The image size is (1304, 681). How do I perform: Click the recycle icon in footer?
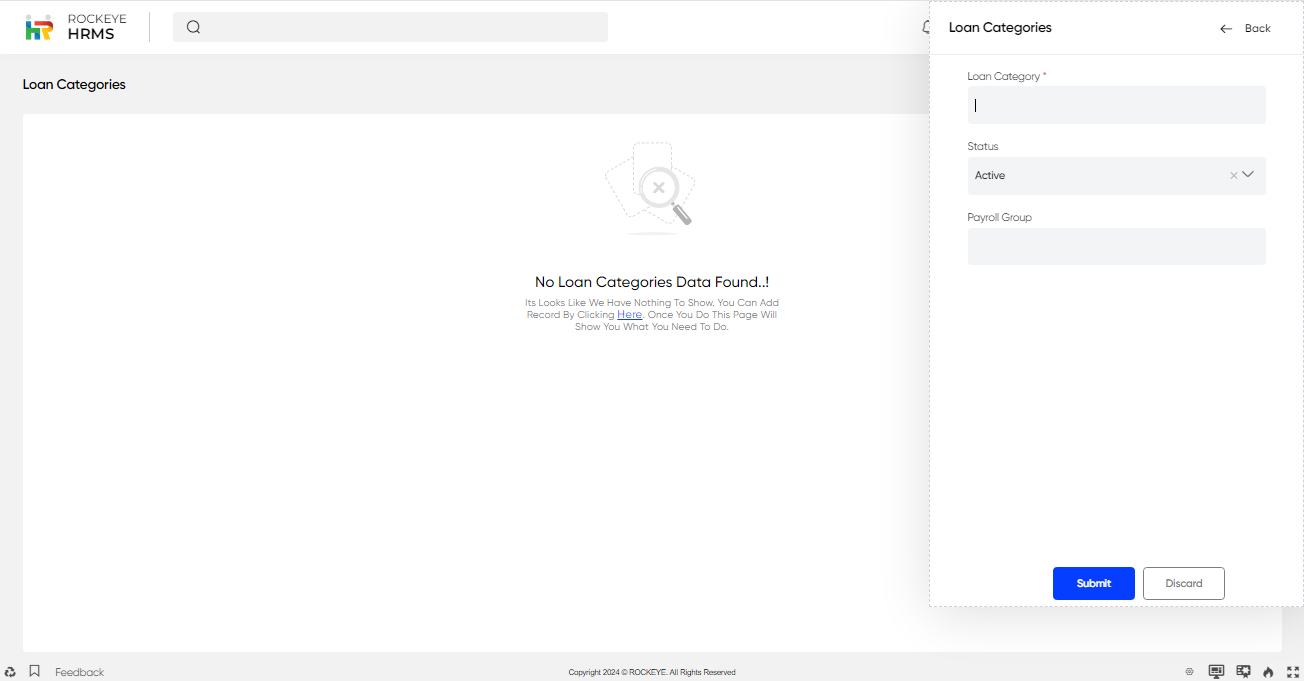coord(10,672)
